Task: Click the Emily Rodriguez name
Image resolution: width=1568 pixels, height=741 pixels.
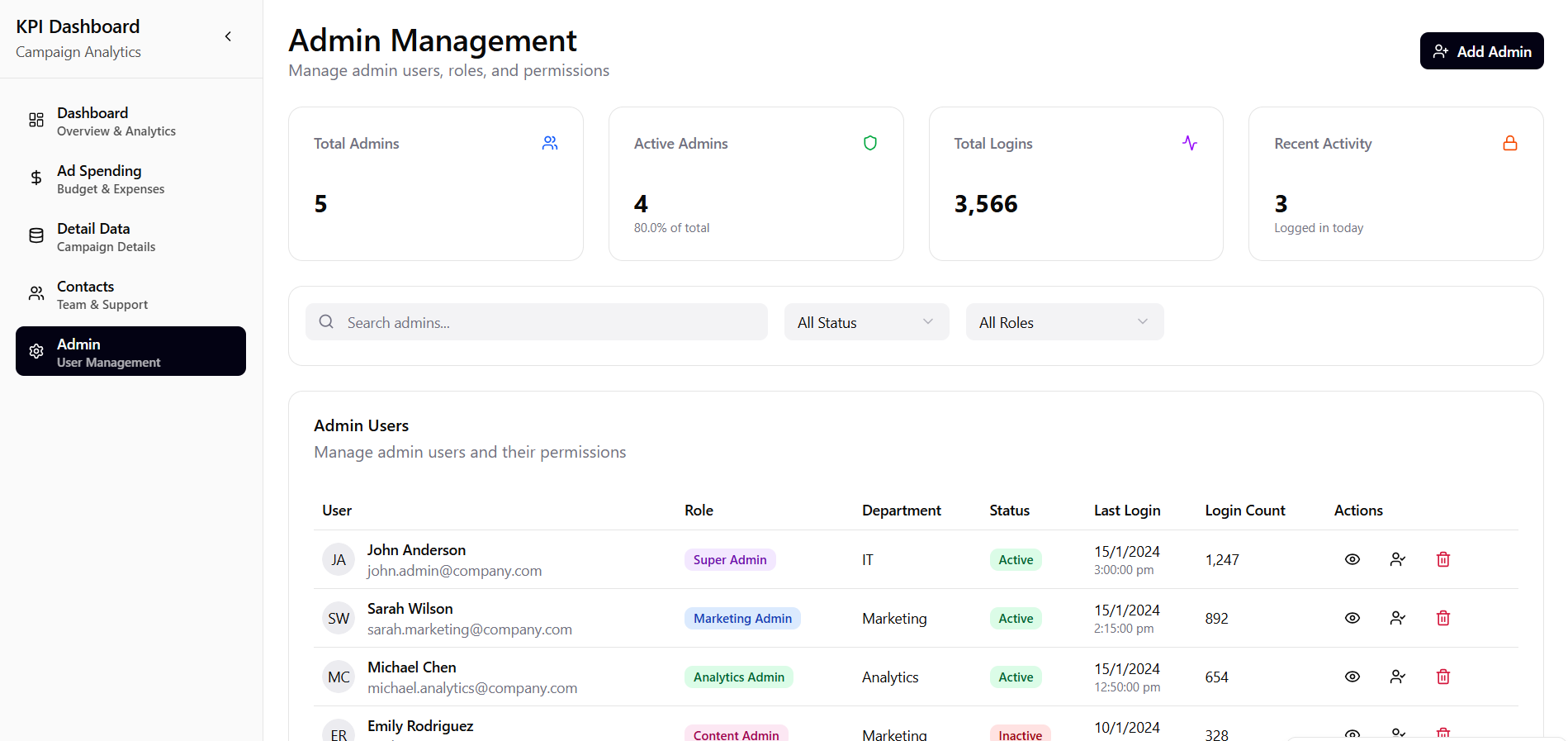Action: (x=420, y=725)
